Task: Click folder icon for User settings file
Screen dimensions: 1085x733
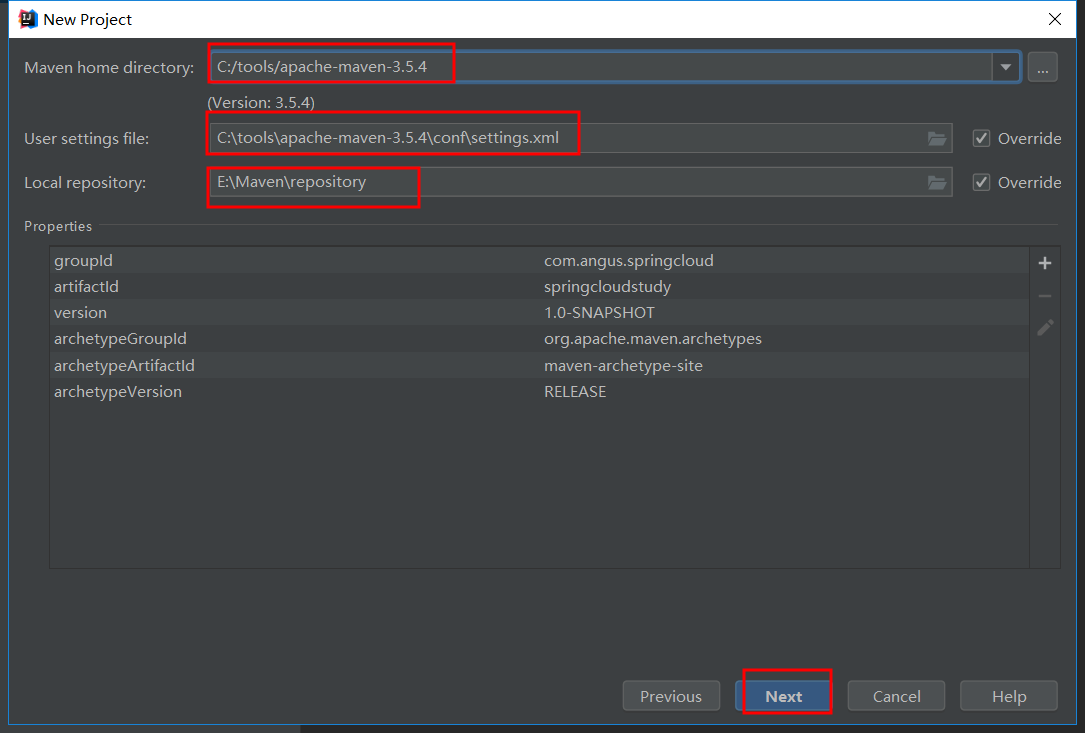Action: (x=936, y=138)
